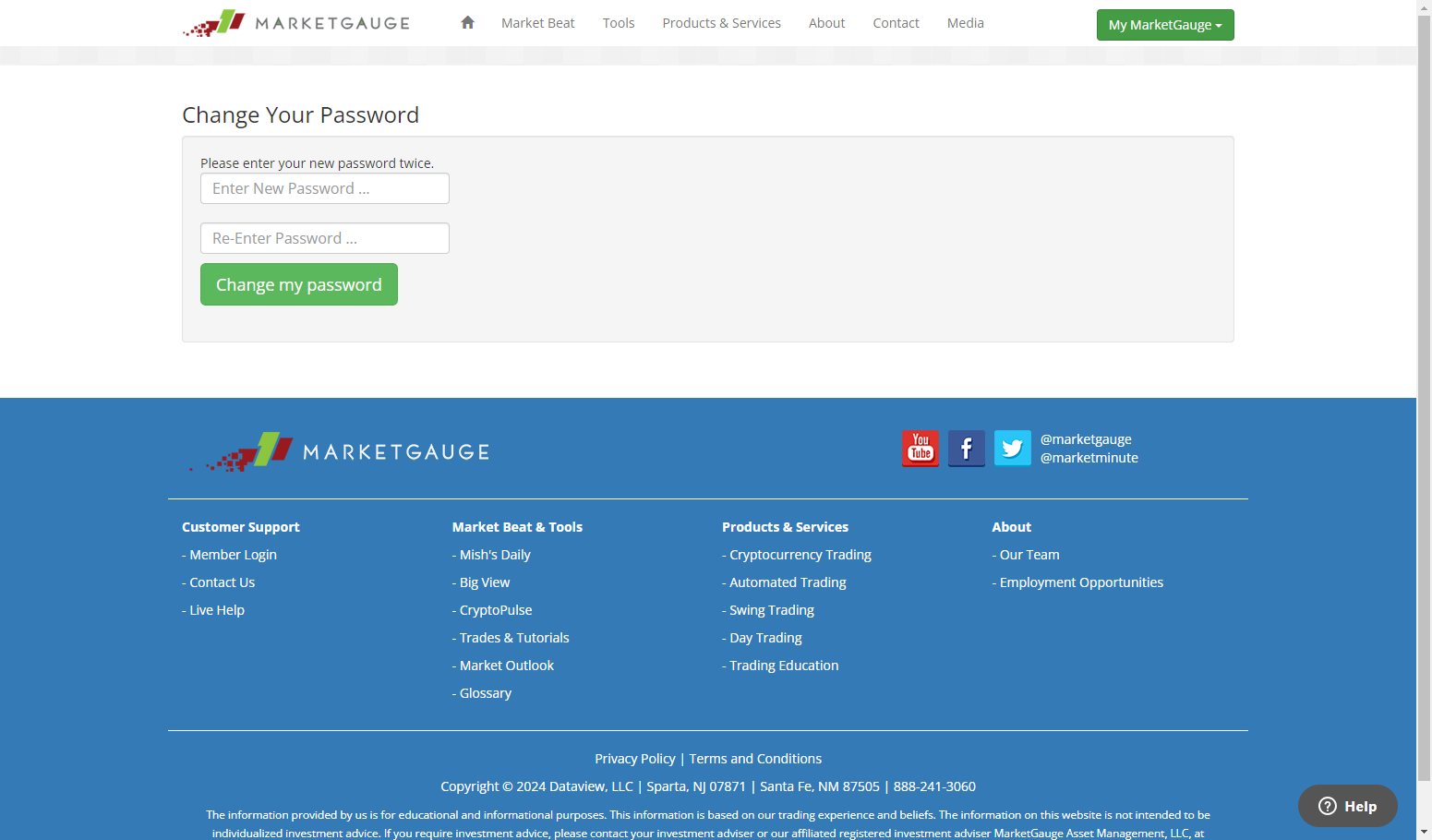Go to the home icon in navbar
This screenshot has width=1432, height=840.
pyautogui.click(x=467, y=22)
